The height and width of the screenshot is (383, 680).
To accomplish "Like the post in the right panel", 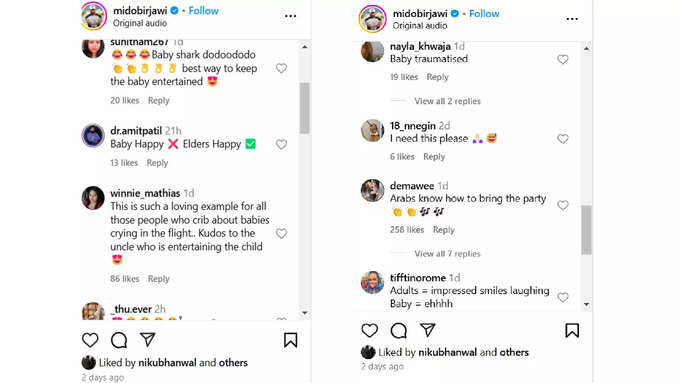I will (x=369, y=331).
